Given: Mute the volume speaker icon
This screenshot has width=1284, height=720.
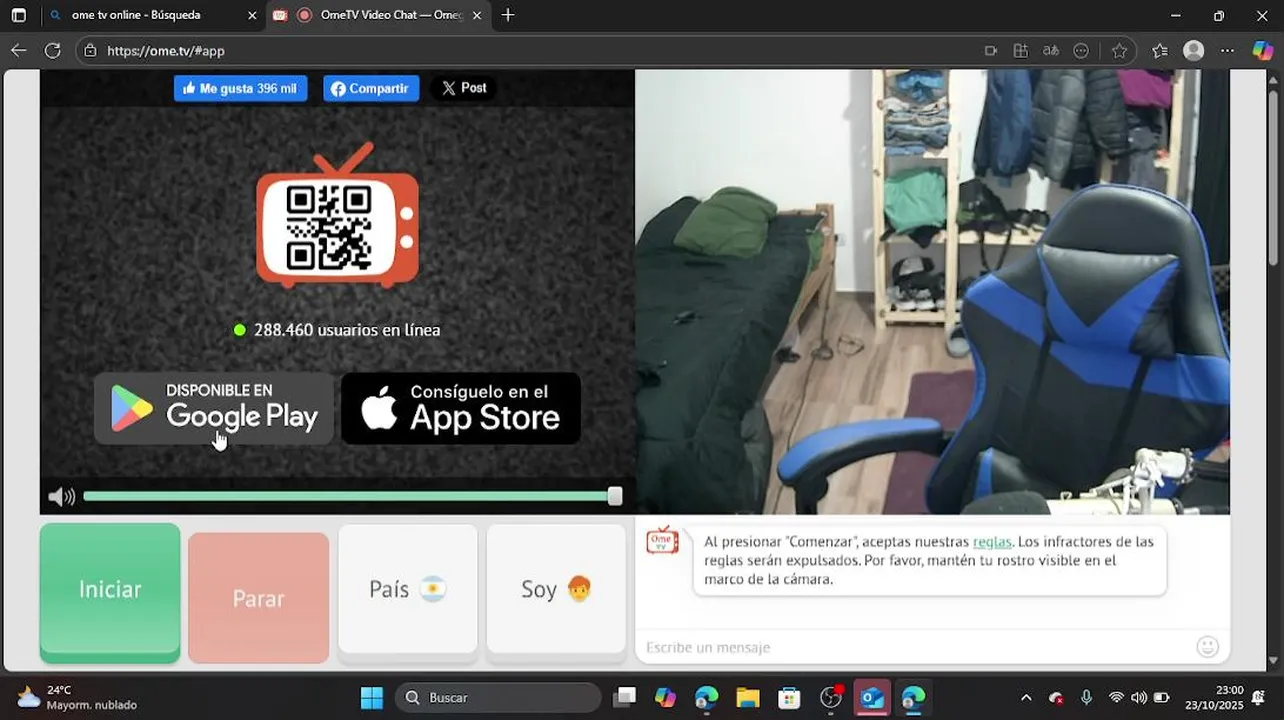Looking at the screenshot, I should [61, 497].
